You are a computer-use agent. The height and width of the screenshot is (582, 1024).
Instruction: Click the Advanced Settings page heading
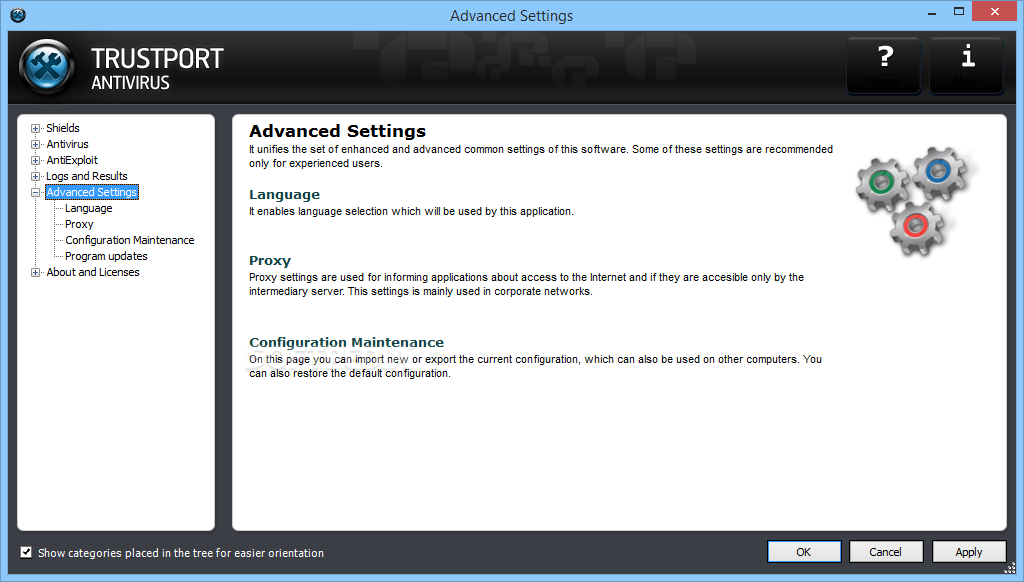337,131
